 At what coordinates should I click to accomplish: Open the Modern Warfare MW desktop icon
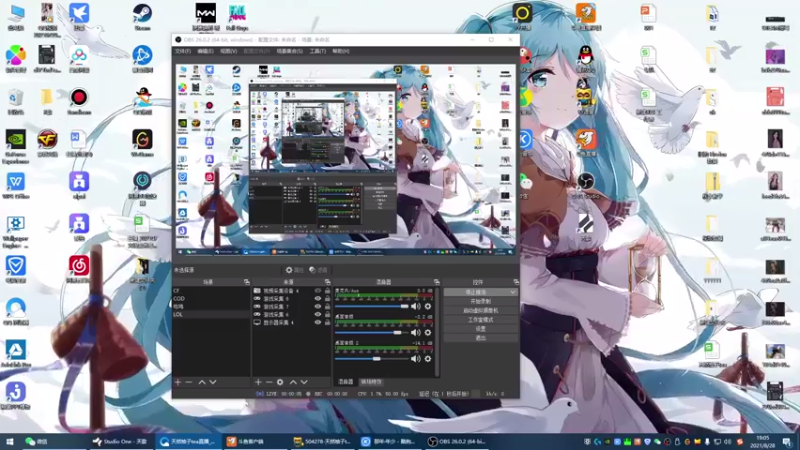click(206, 17)
